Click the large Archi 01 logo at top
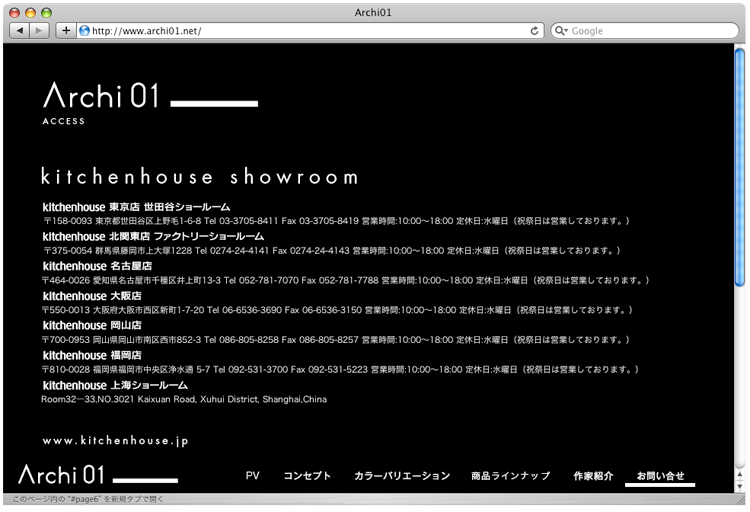750x512 pixels. click(150, 95)
